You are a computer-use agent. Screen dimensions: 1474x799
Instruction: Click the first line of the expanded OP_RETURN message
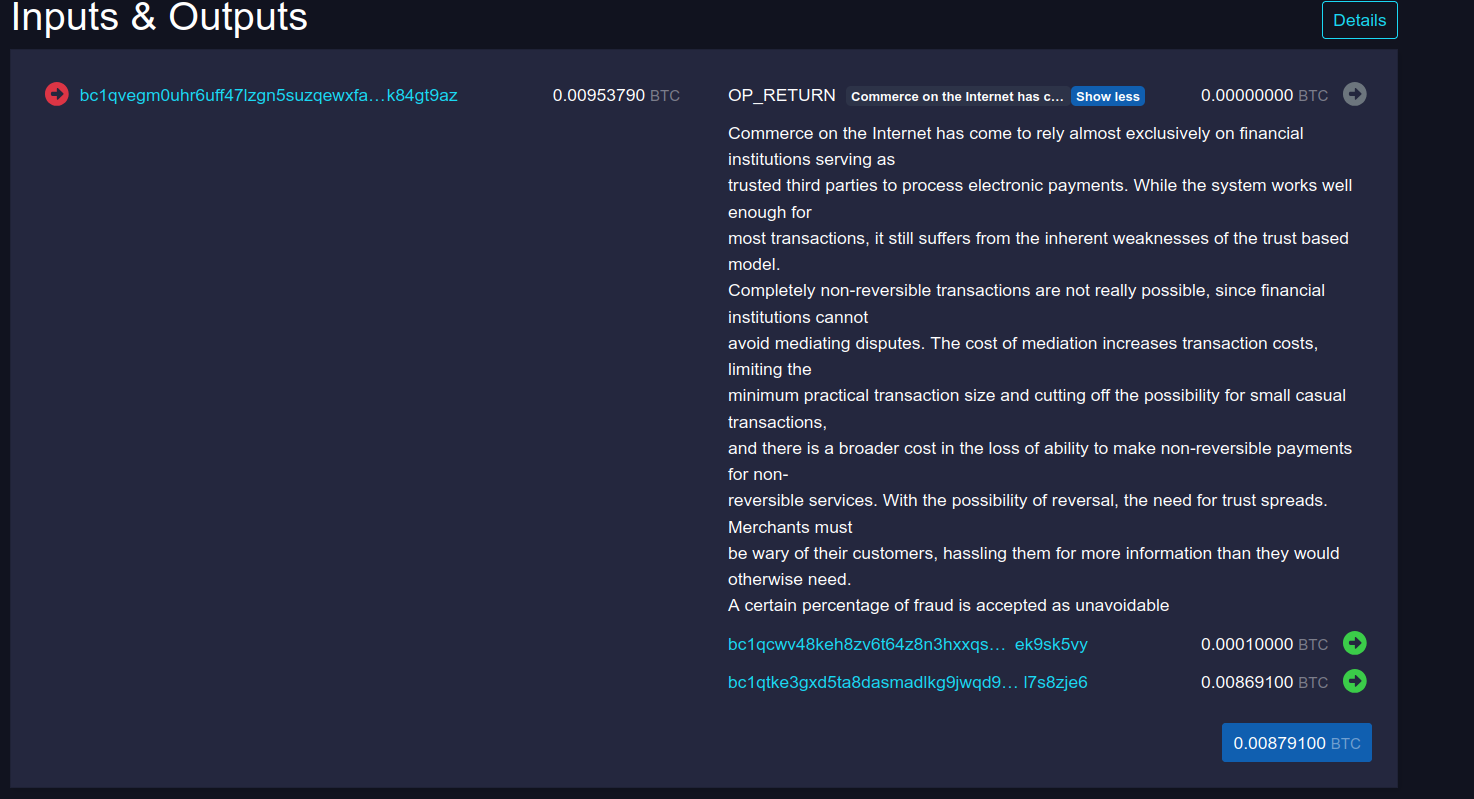1015,133
